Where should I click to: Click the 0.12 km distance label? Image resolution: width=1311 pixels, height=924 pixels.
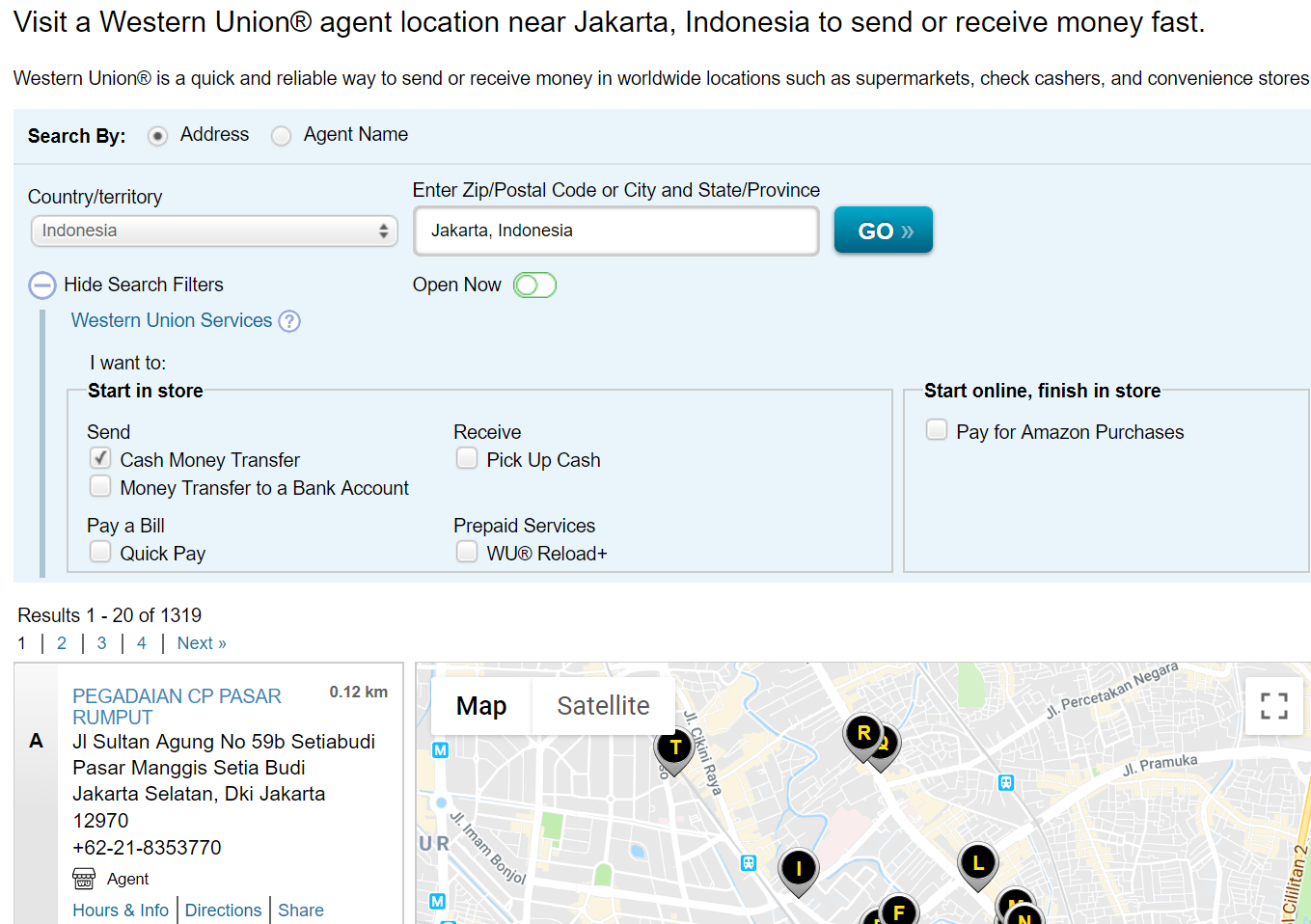pos(359,693)
